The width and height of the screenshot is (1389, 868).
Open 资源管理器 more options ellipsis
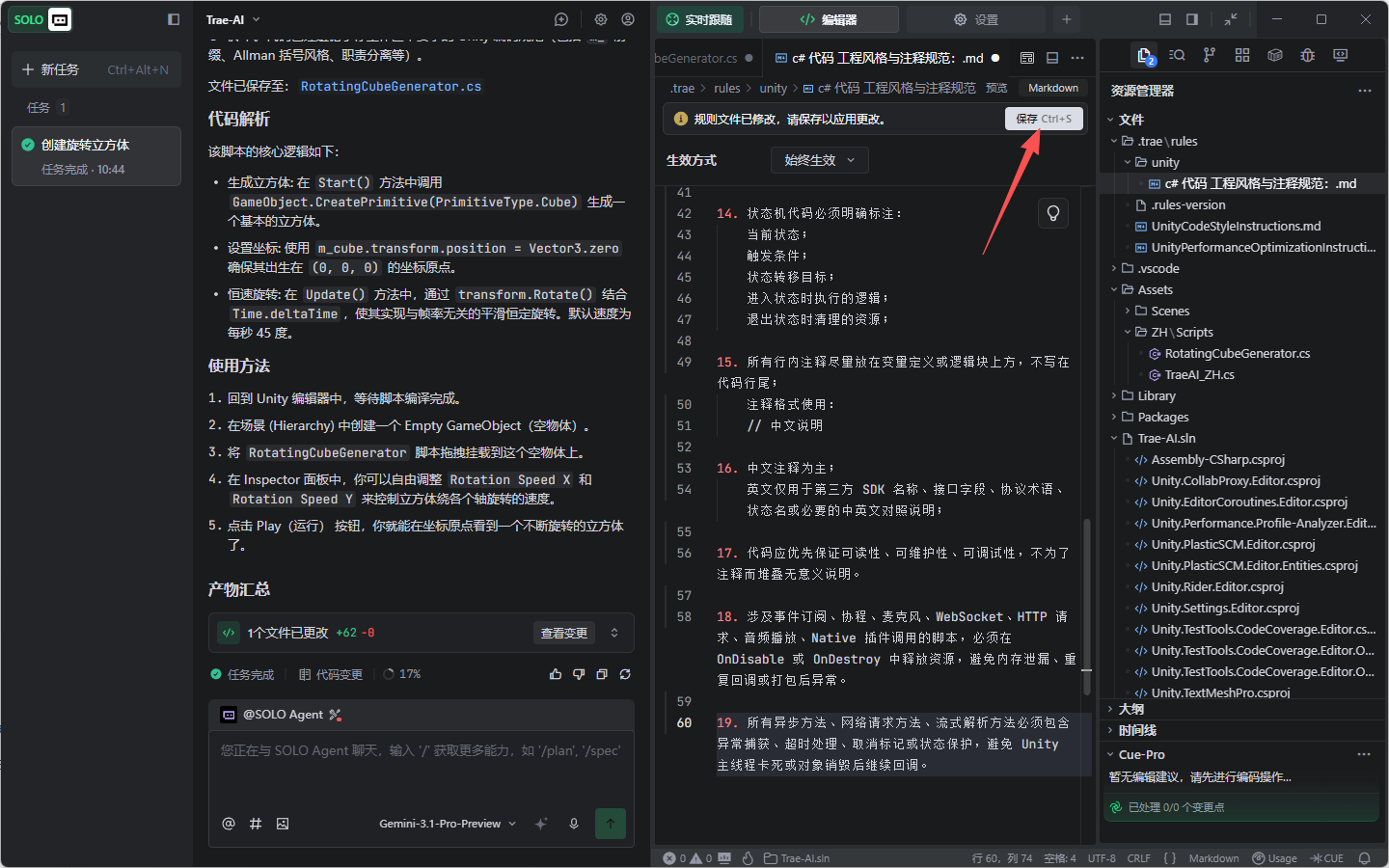[1365, 91]
